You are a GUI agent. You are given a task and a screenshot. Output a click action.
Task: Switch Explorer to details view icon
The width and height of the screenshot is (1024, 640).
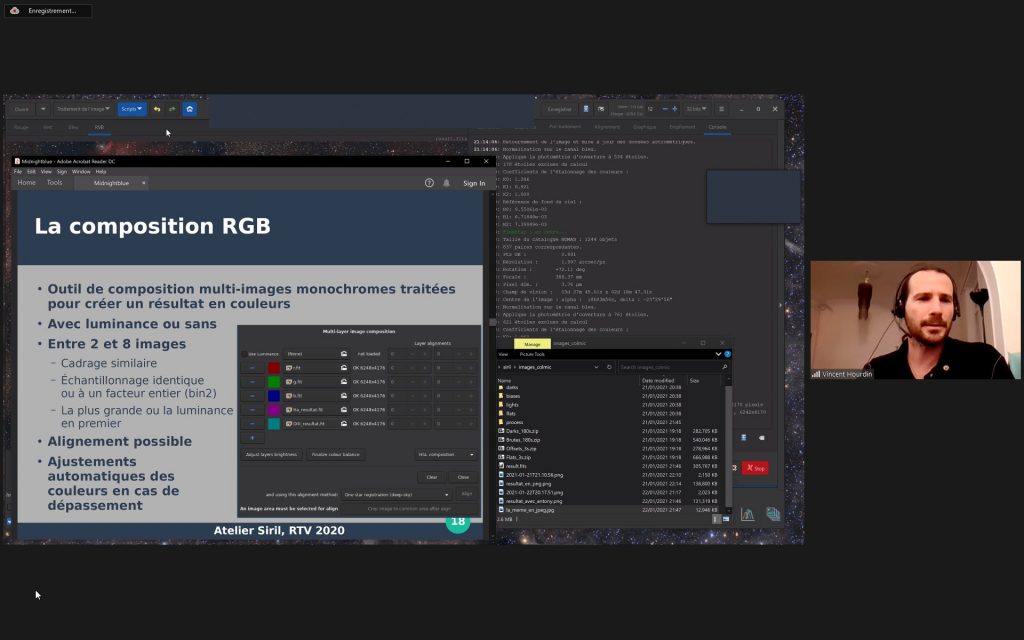tap(716, 519)
